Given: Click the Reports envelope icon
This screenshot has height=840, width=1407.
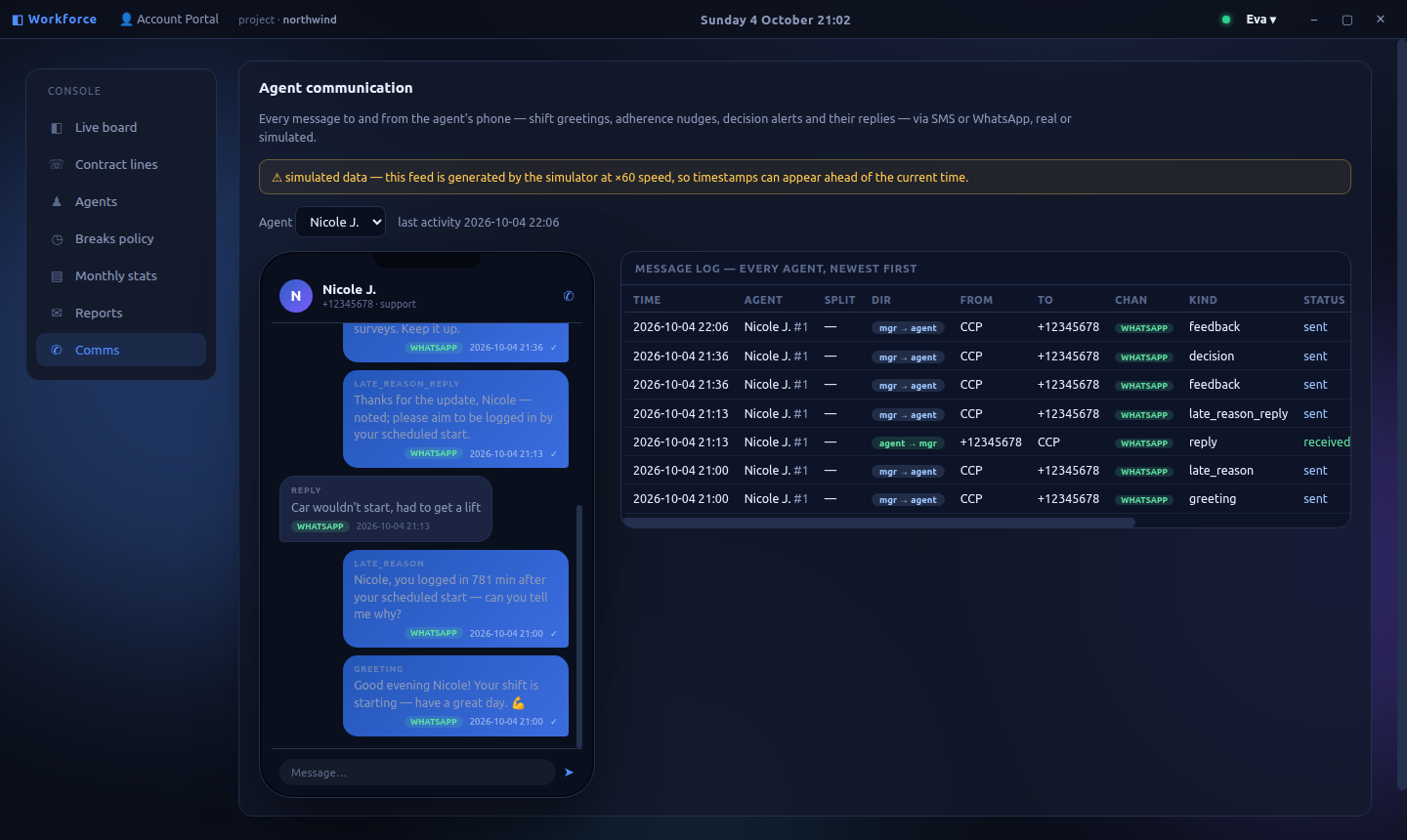Looking at the screenshot, I should [57, 314].
